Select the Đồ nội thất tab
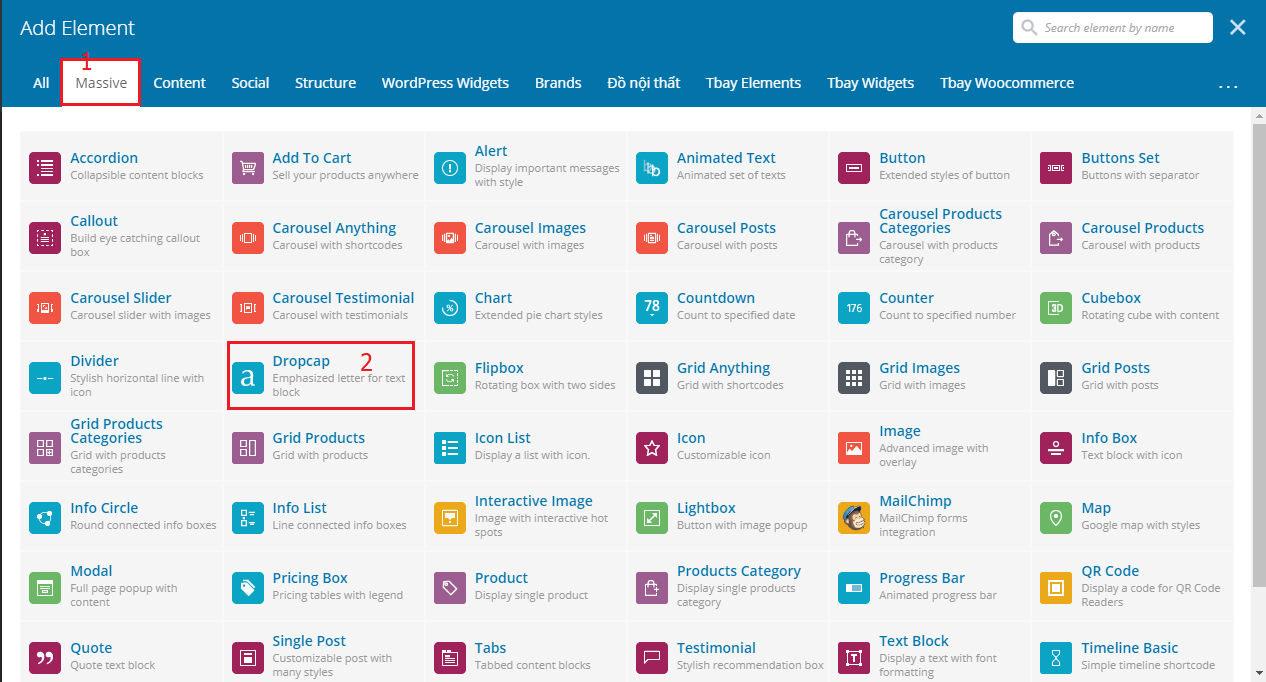 click(x=643, y=83)
